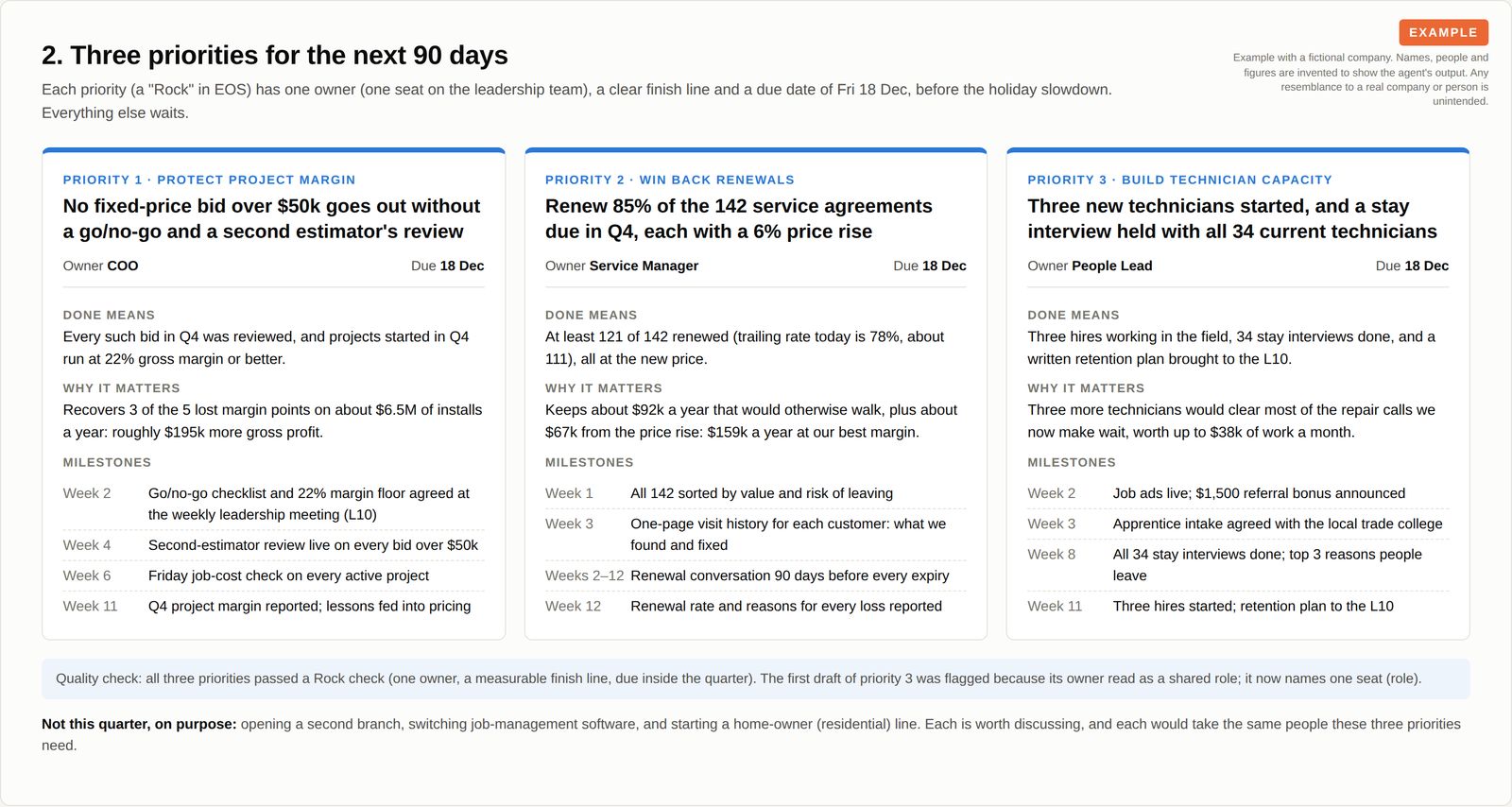The width and height of the screenshot is (1512, 807).
Task: Select milestone "Q4 project margin reported; lessons fed into pricing"
Action: [309, 606]
